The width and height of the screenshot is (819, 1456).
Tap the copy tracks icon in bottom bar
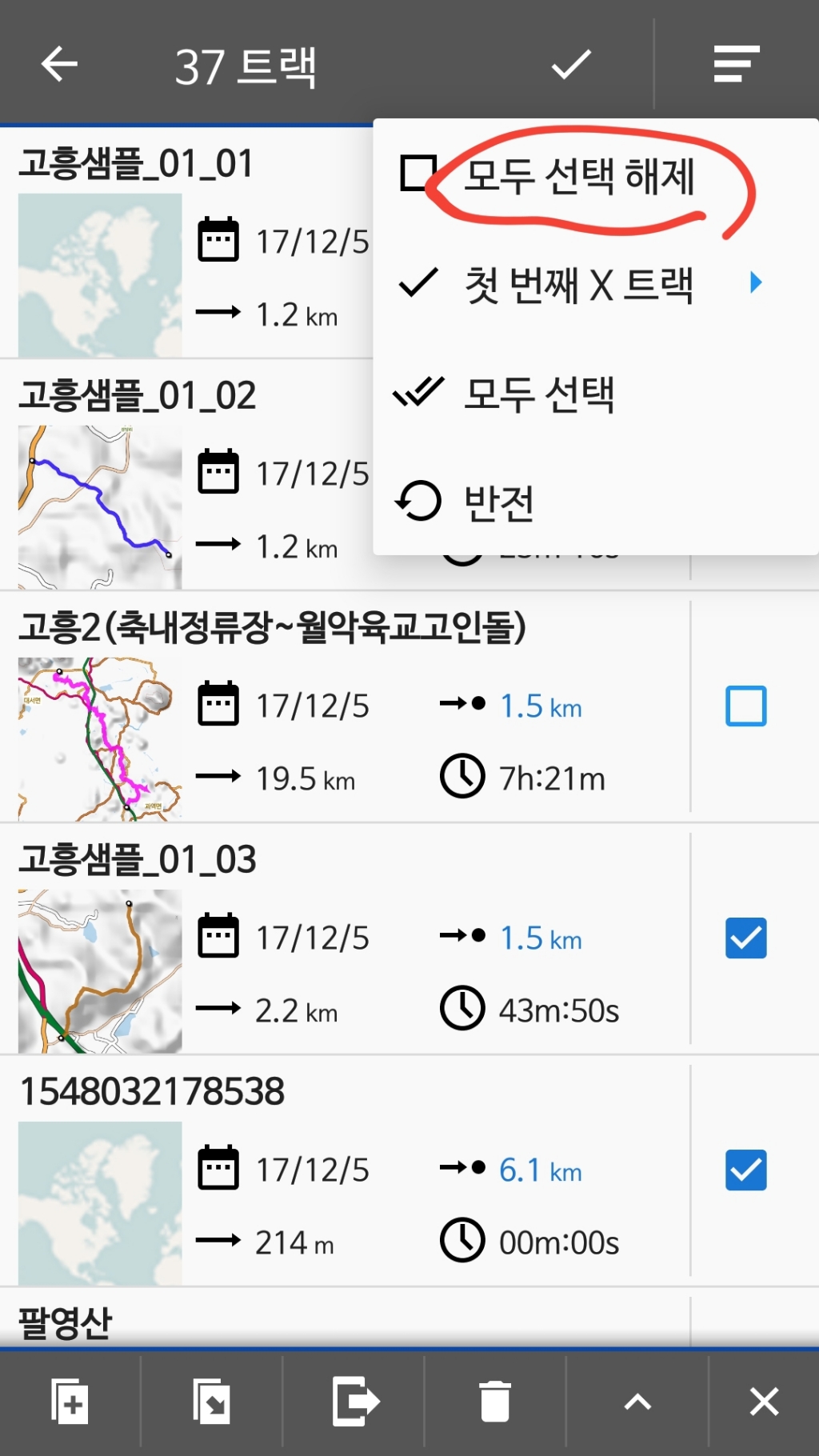[70, 1402]
